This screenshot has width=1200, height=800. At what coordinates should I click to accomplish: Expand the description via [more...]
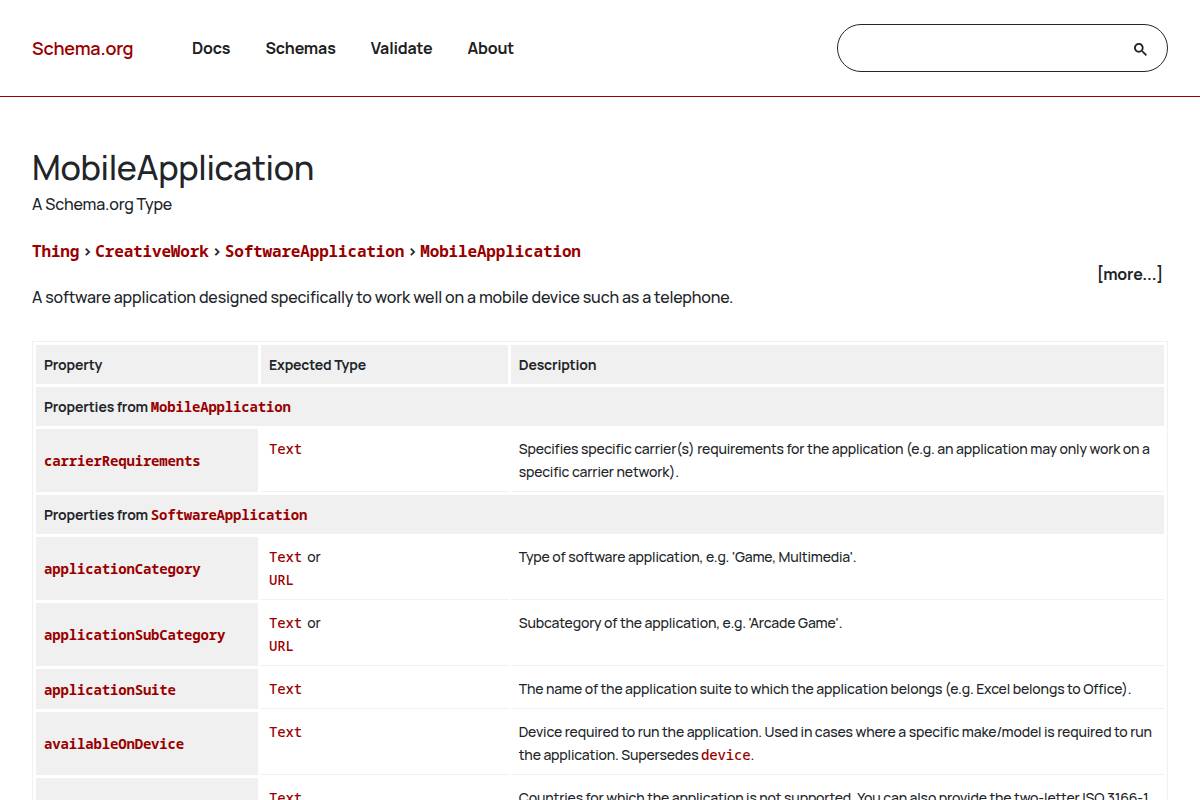[x=1130, y=274]
